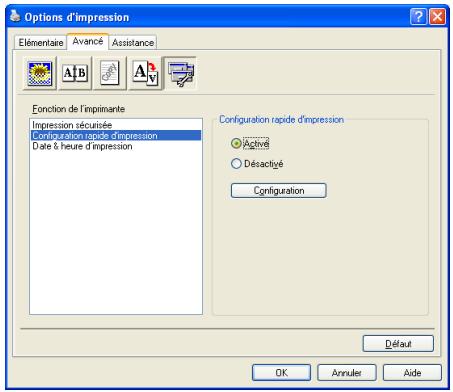Confirm with the OK button

(x=281, y=373)
